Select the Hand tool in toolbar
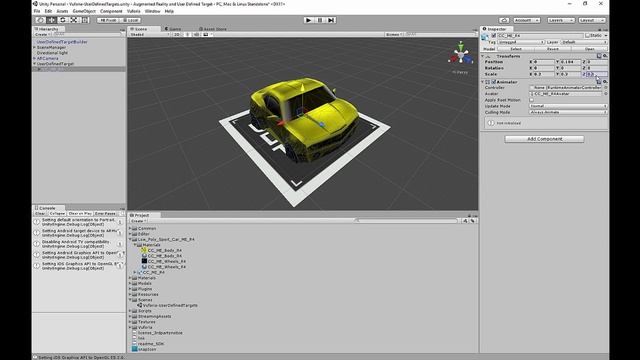 (40, 20)
